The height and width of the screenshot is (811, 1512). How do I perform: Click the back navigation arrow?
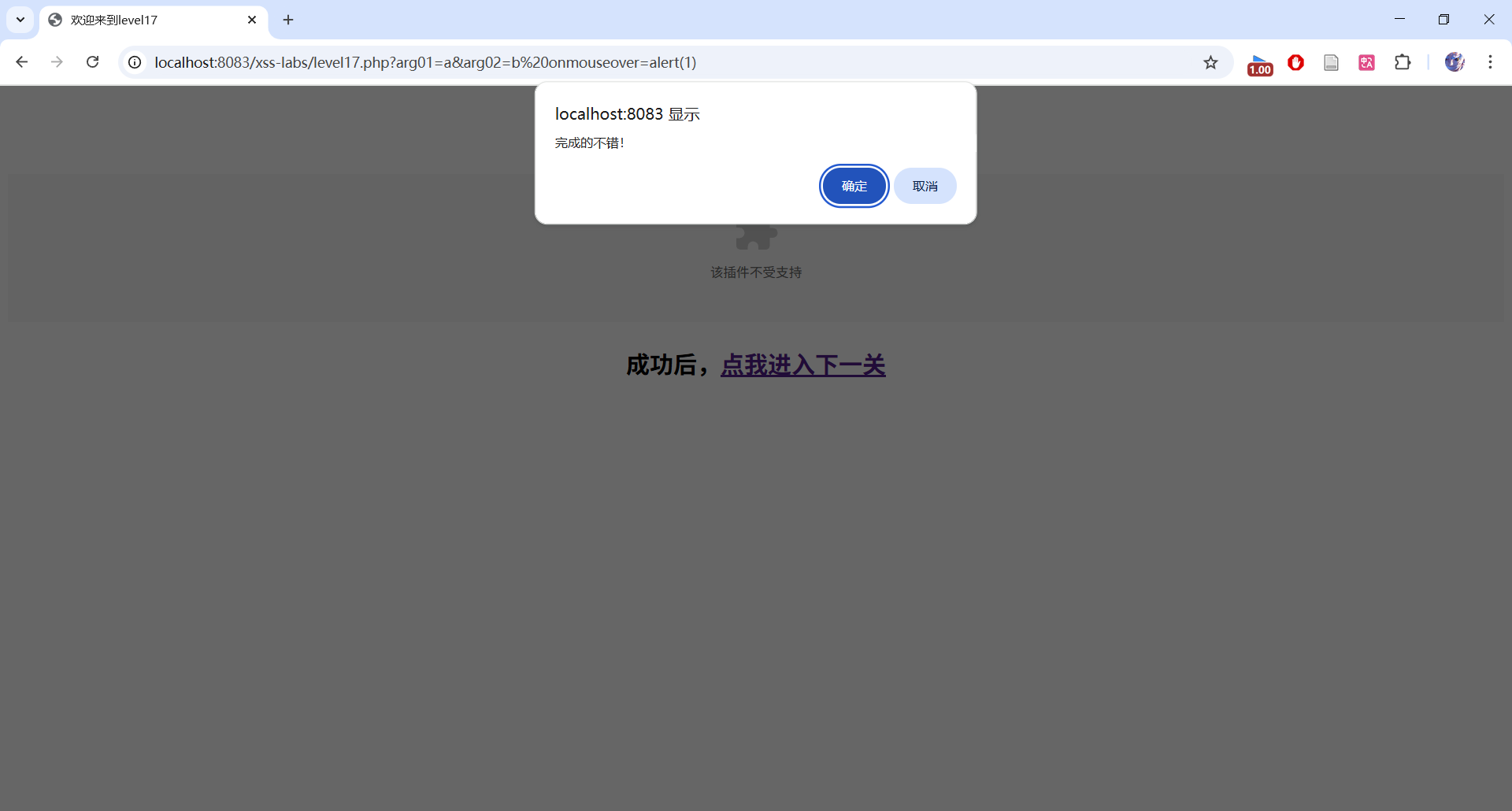(21, 62)
